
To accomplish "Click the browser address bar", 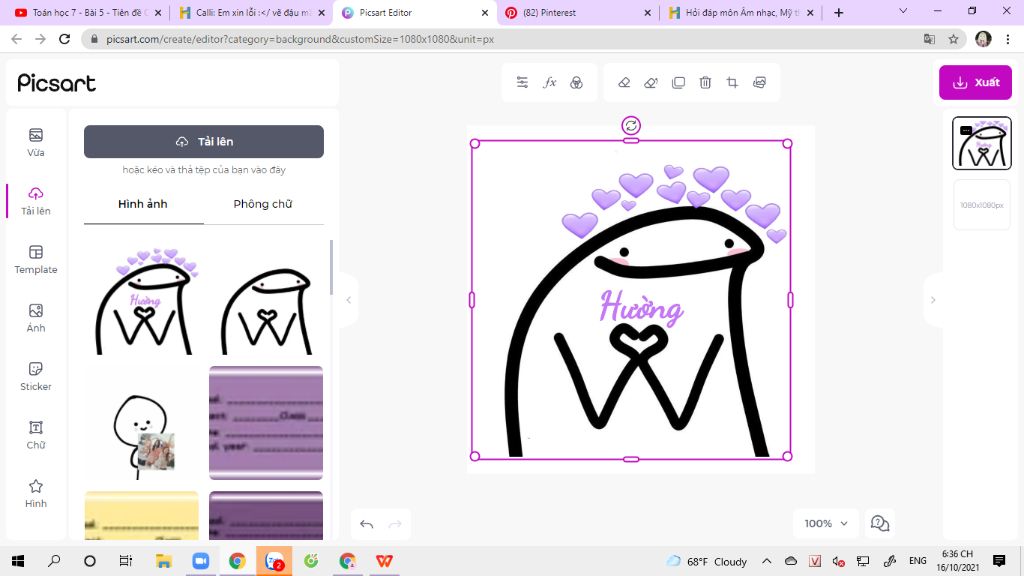I will [503, 39].
